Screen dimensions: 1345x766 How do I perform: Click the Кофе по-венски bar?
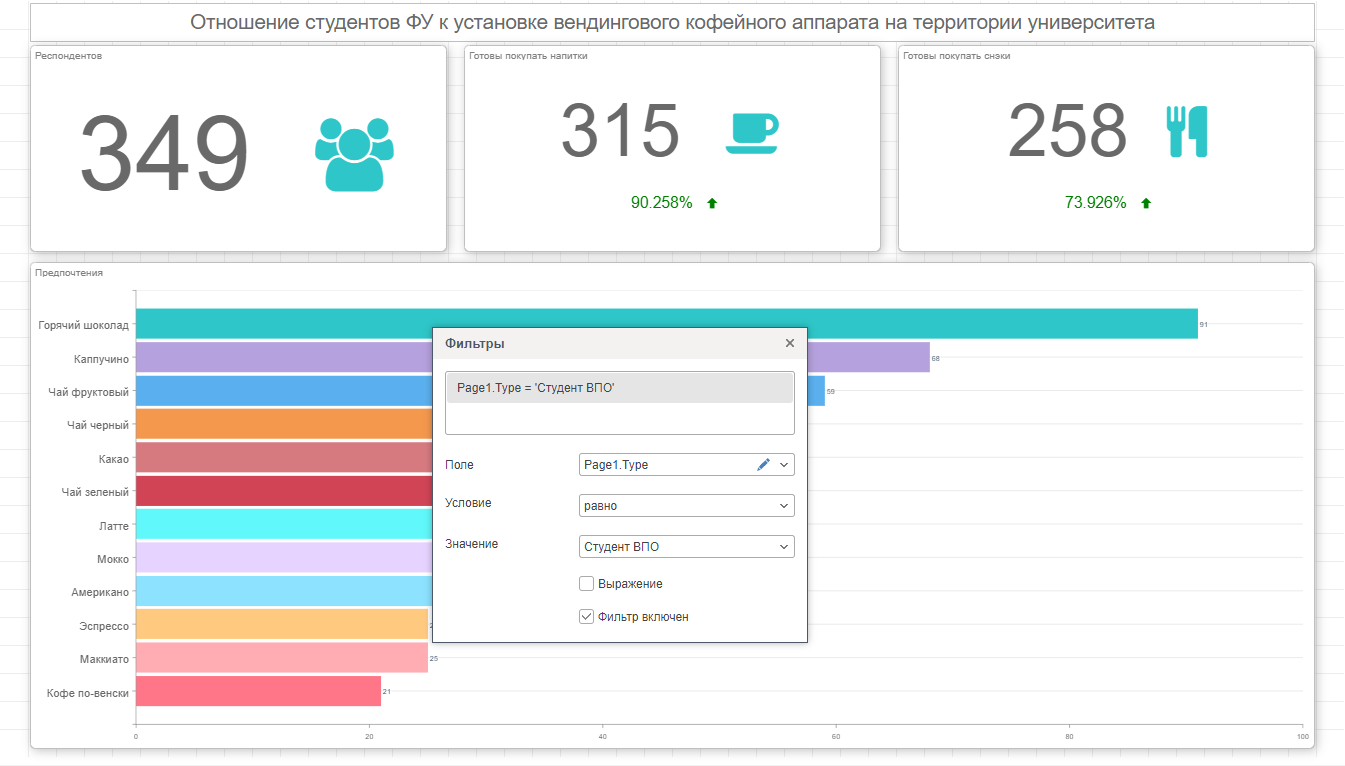click(x=258, y=691)
